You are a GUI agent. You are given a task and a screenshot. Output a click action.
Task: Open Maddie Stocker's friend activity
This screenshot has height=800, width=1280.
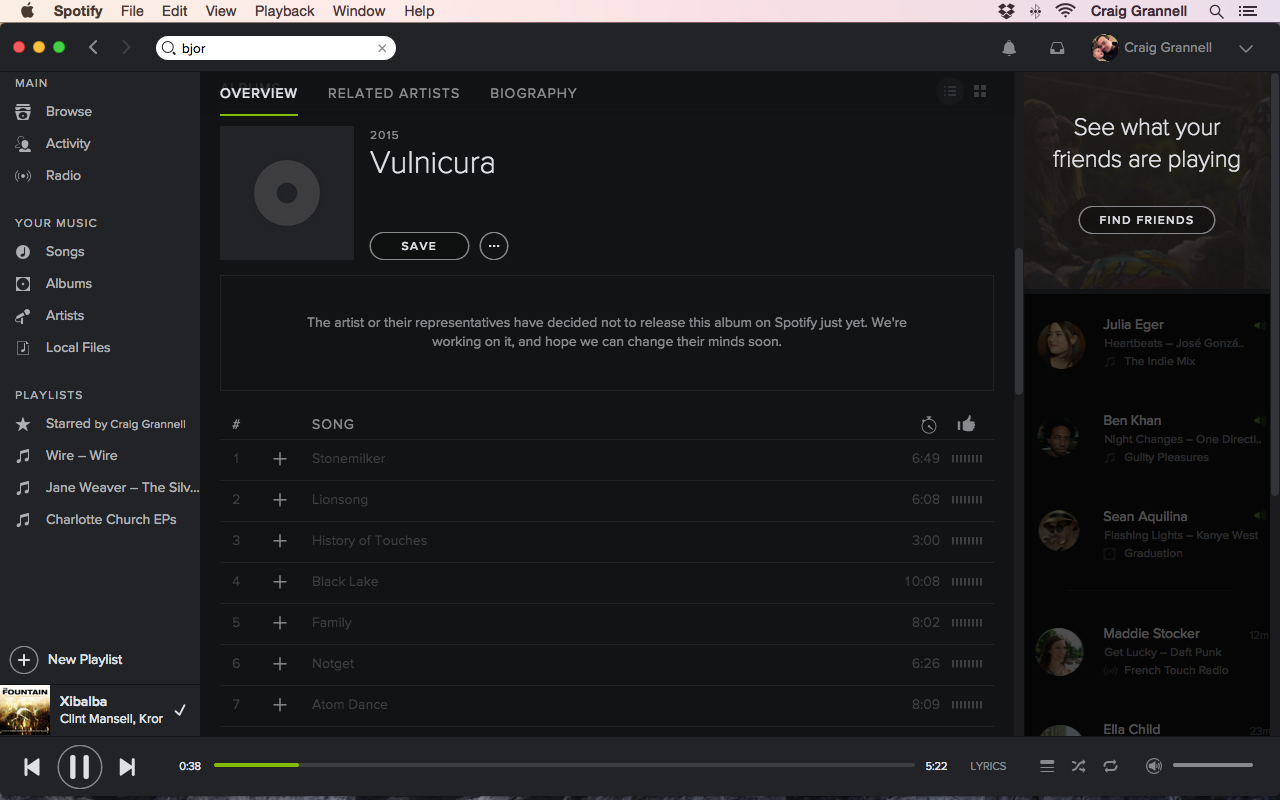coord(1147,652)
